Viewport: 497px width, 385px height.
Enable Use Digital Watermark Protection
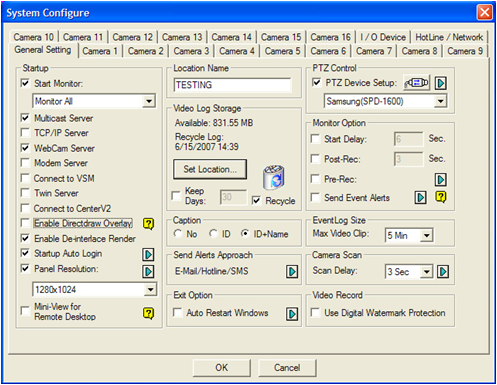[x=315, y=312]
